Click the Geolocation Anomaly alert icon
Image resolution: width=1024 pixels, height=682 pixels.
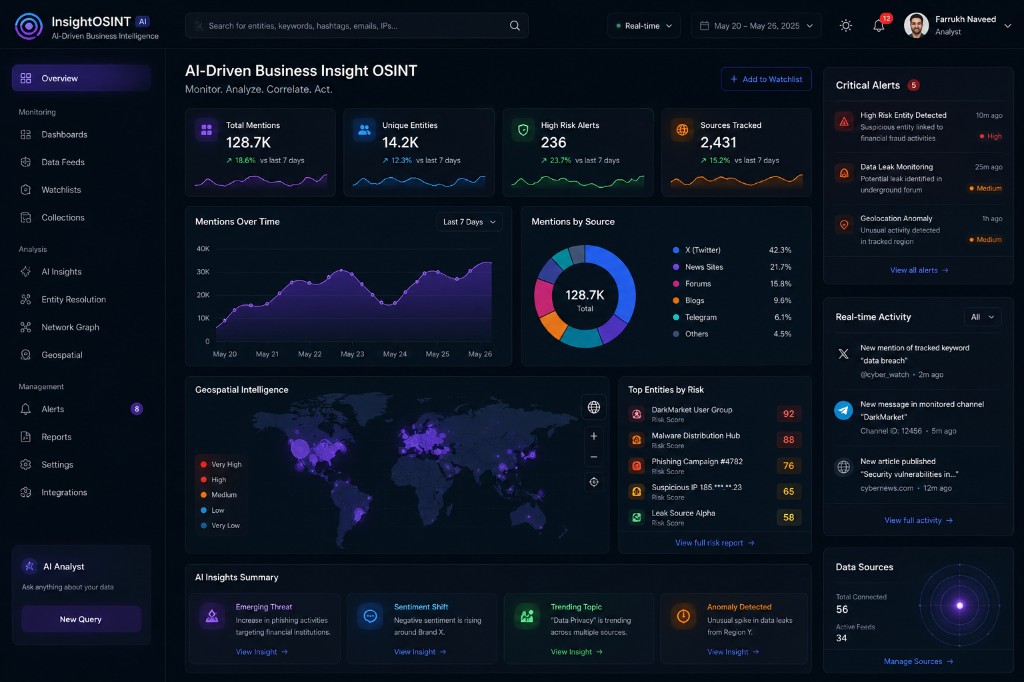click(844, 225)
